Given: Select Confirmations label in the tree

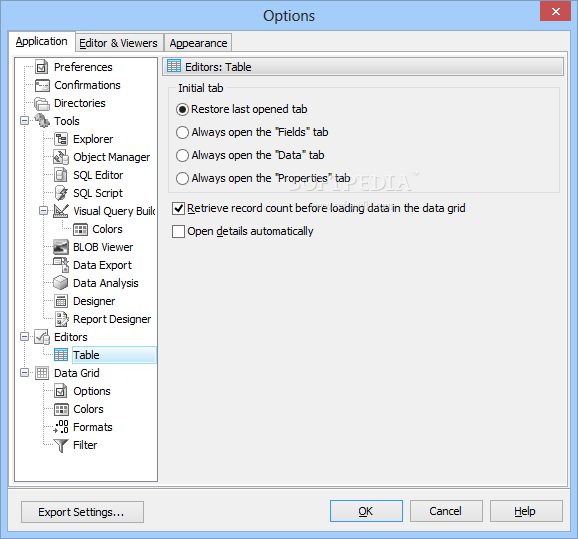Looking at the screenshot, I should tap(87, 85).
